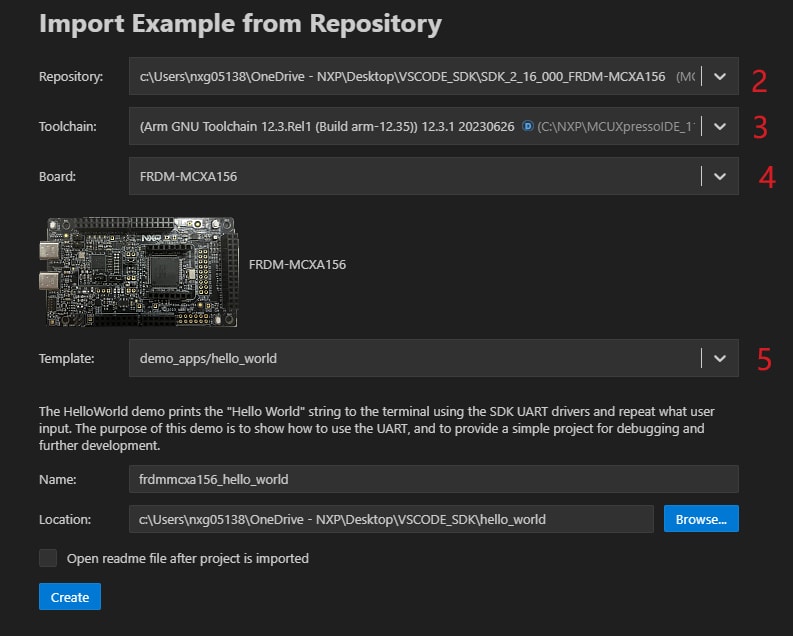This screenshot has height=636, width=793.
Task: Click the FRDM-MCXA156 caption beside board image
Action: 297,265
